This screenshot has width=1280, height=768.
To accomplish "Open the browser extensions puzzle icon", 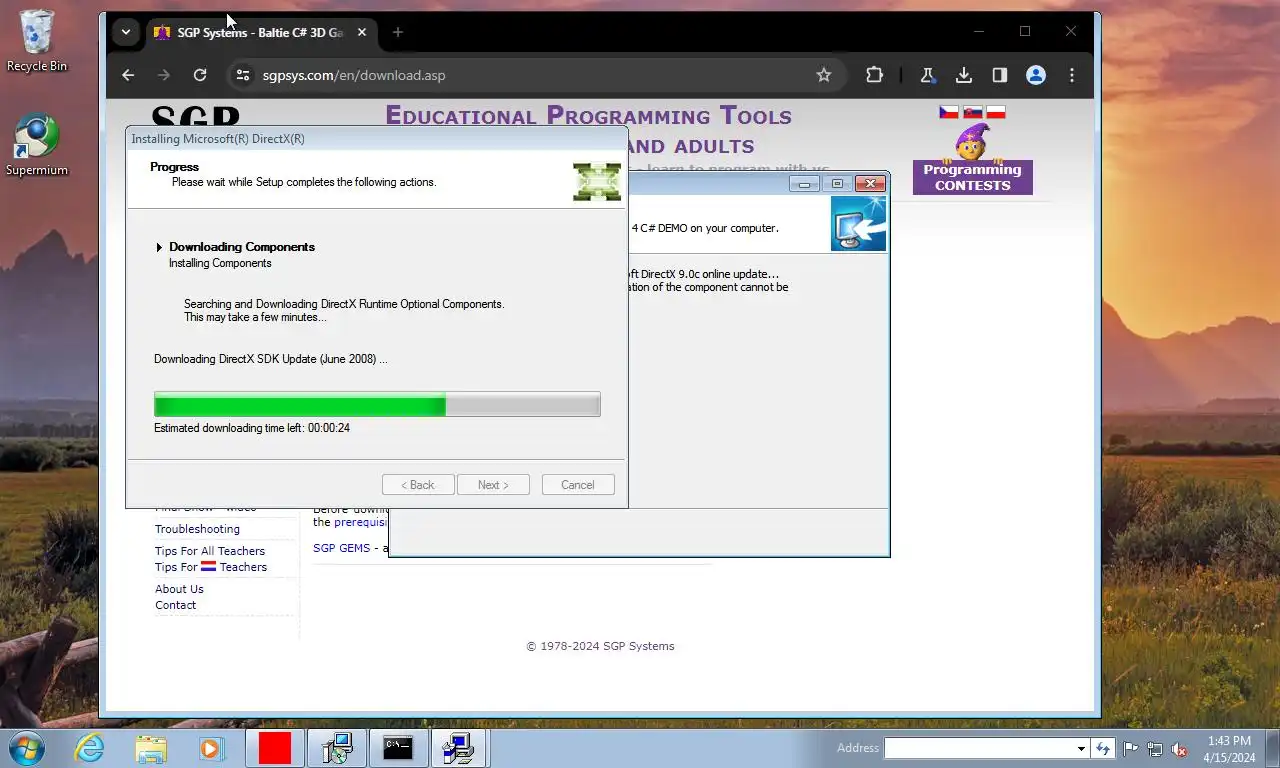I will (x=874, y=75).
